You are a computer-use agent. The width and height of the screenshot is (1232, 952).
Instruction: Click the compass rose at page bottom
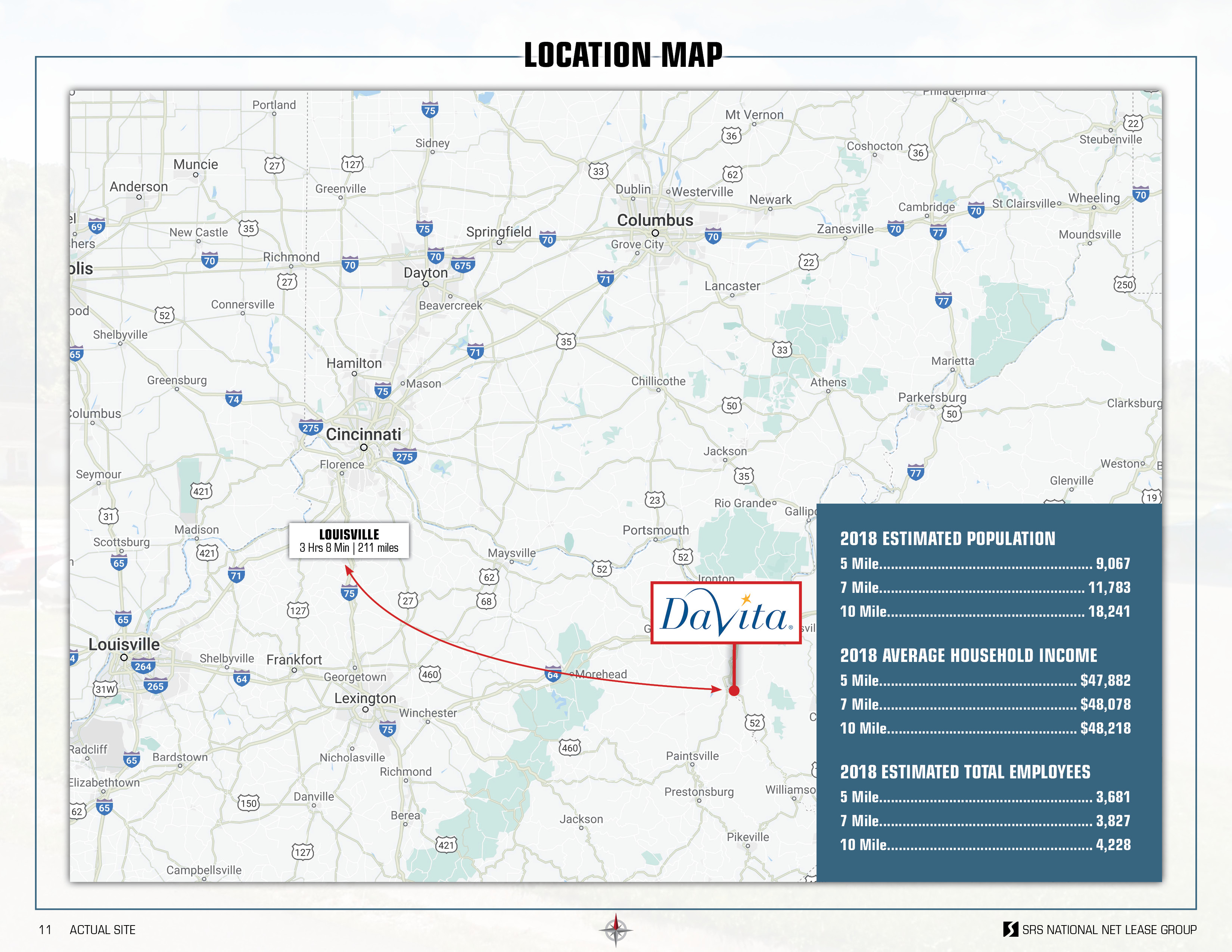click(615, 930)
